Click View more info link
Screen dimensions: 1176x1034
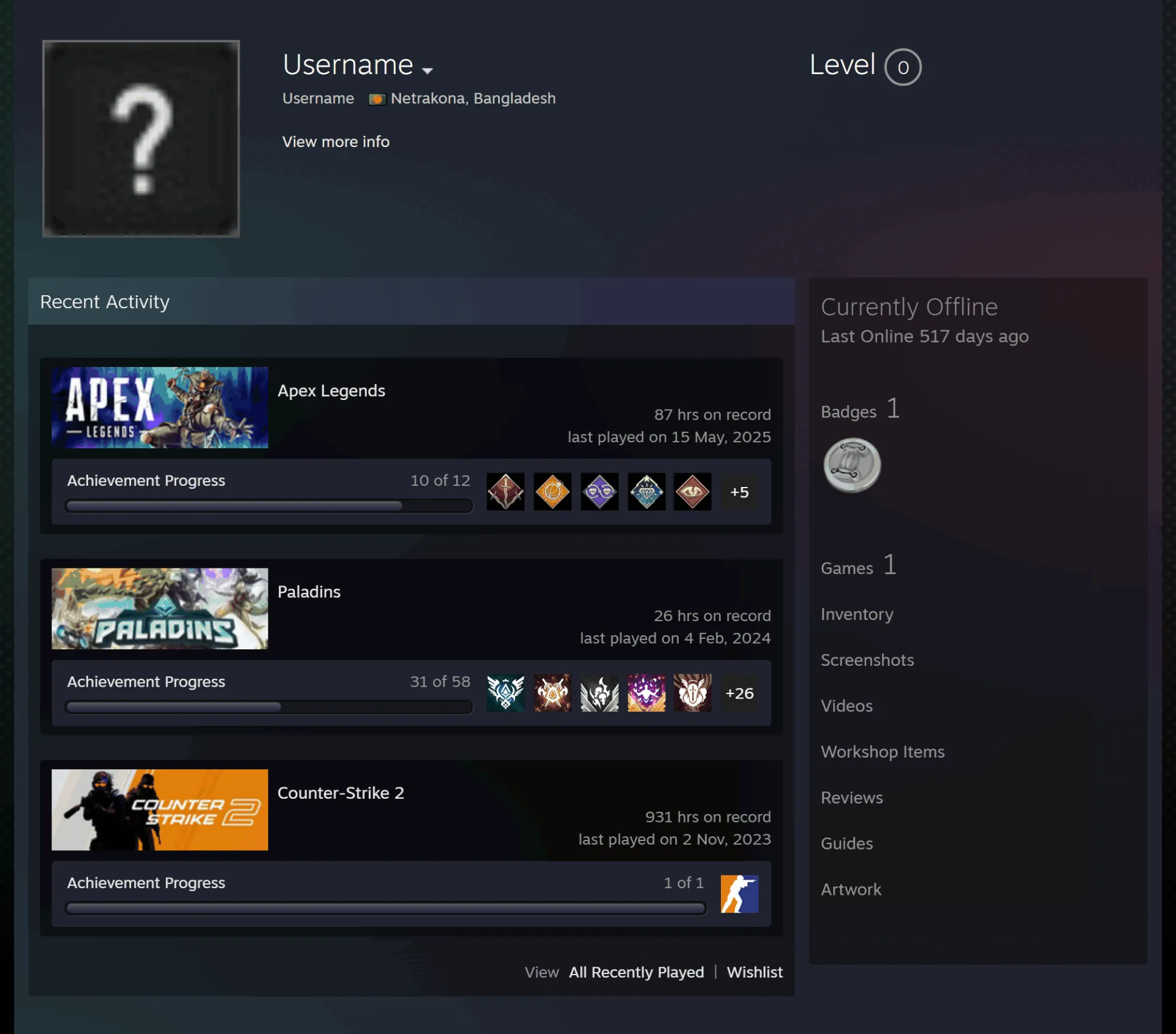coord(336,142)
